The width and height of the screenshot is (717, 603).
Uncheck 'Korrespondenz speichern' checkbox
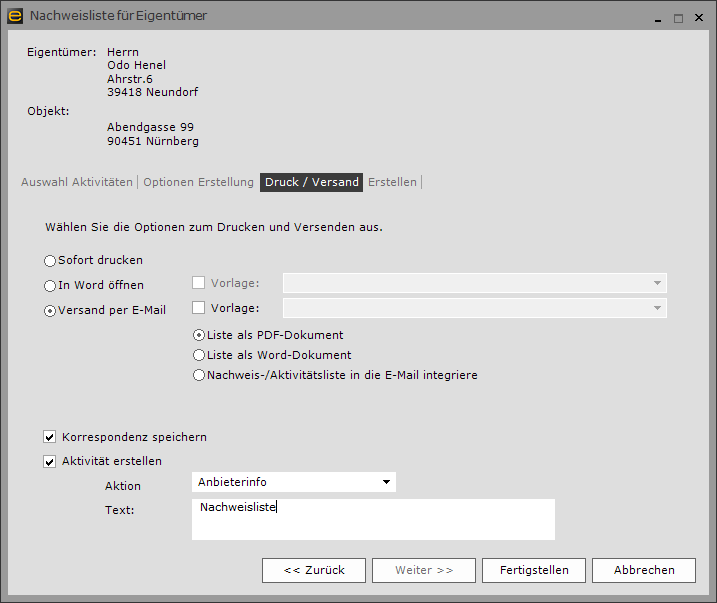(50, 437)
